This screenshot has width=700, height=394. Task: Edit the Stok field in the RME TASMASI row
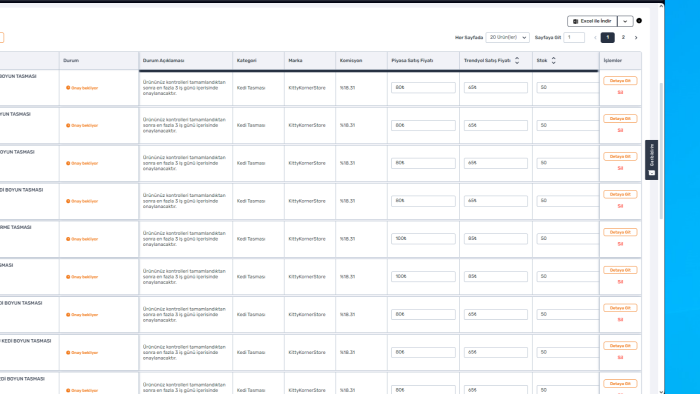click(x=568, y=239)
